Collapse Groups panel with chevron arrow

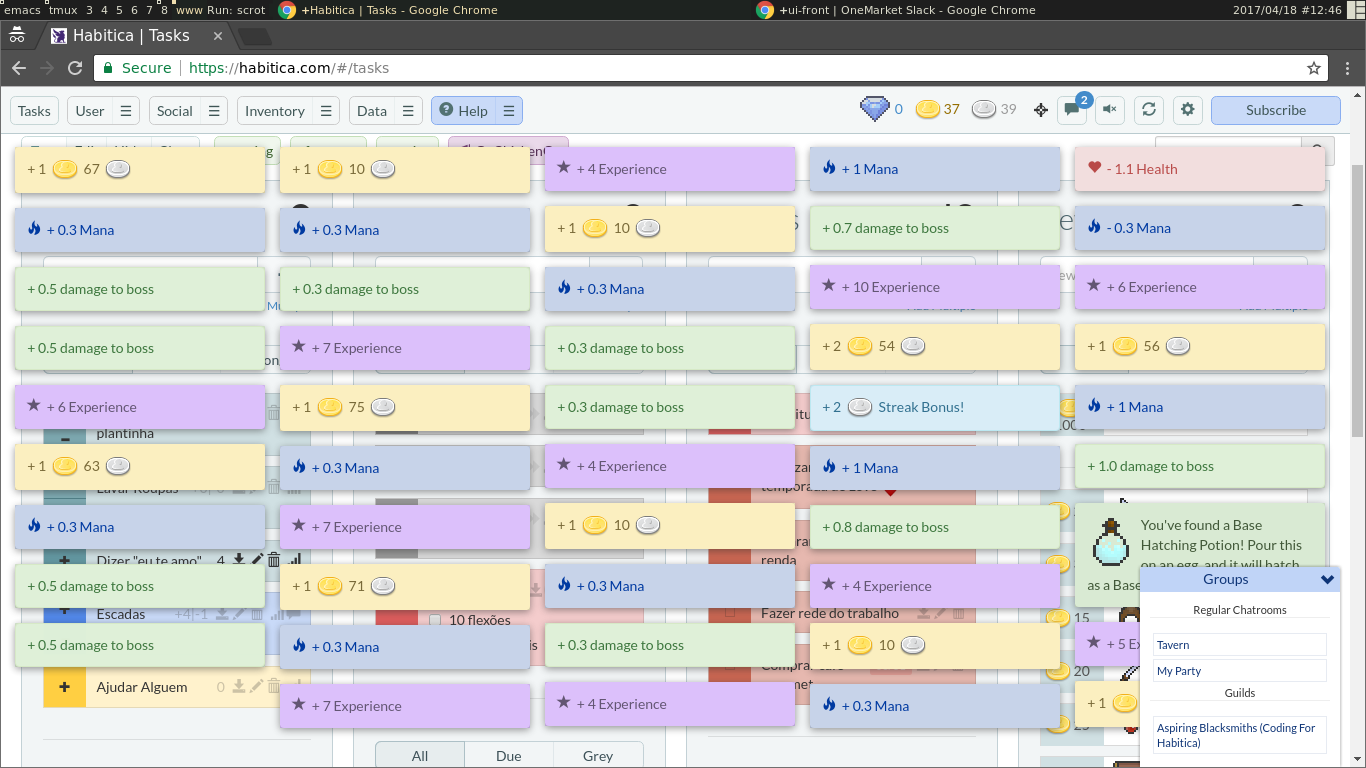click(x=1328, y=579)
